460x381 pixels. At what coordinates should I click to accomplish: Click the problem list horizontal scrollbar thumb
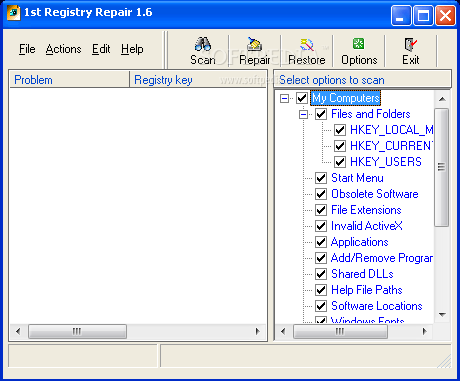coord(77,331)
